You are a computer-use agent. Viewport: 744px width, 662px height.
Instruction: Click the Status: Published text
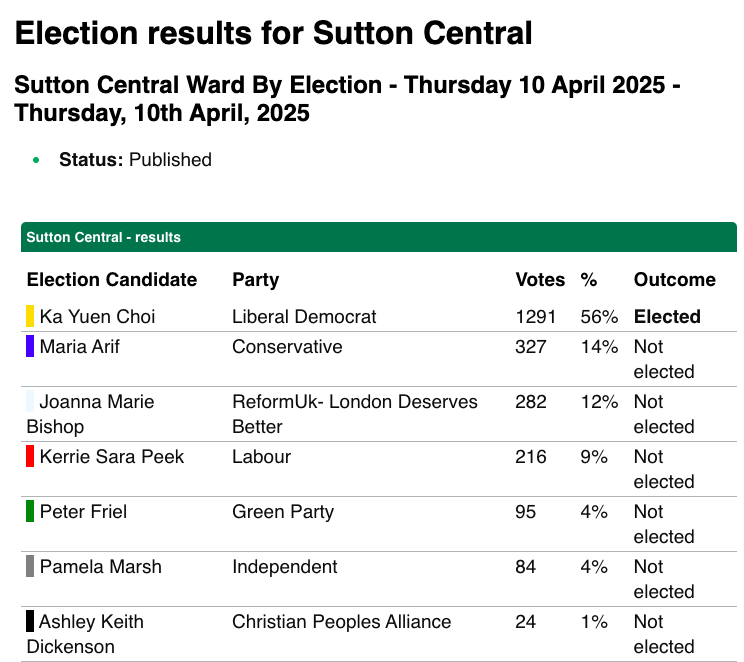click(135, 160)
